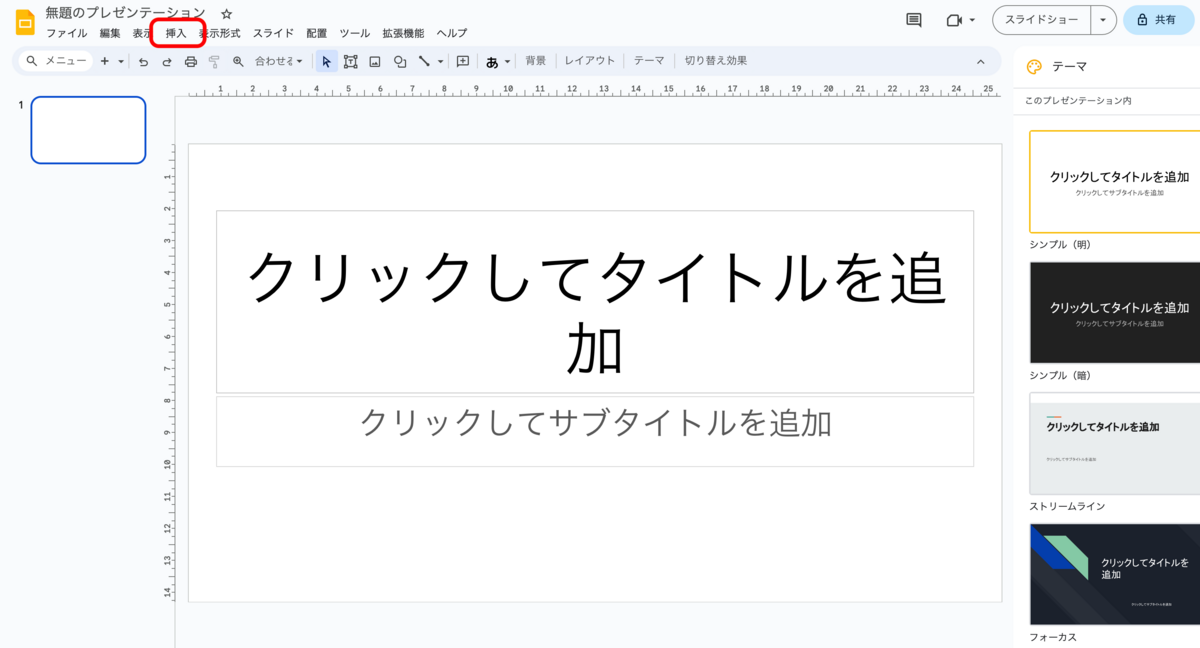Image resolution: width=1200 pixels, height=648 pixels.
Task: Click the title placeholder on slide
Action: [595, 301]
